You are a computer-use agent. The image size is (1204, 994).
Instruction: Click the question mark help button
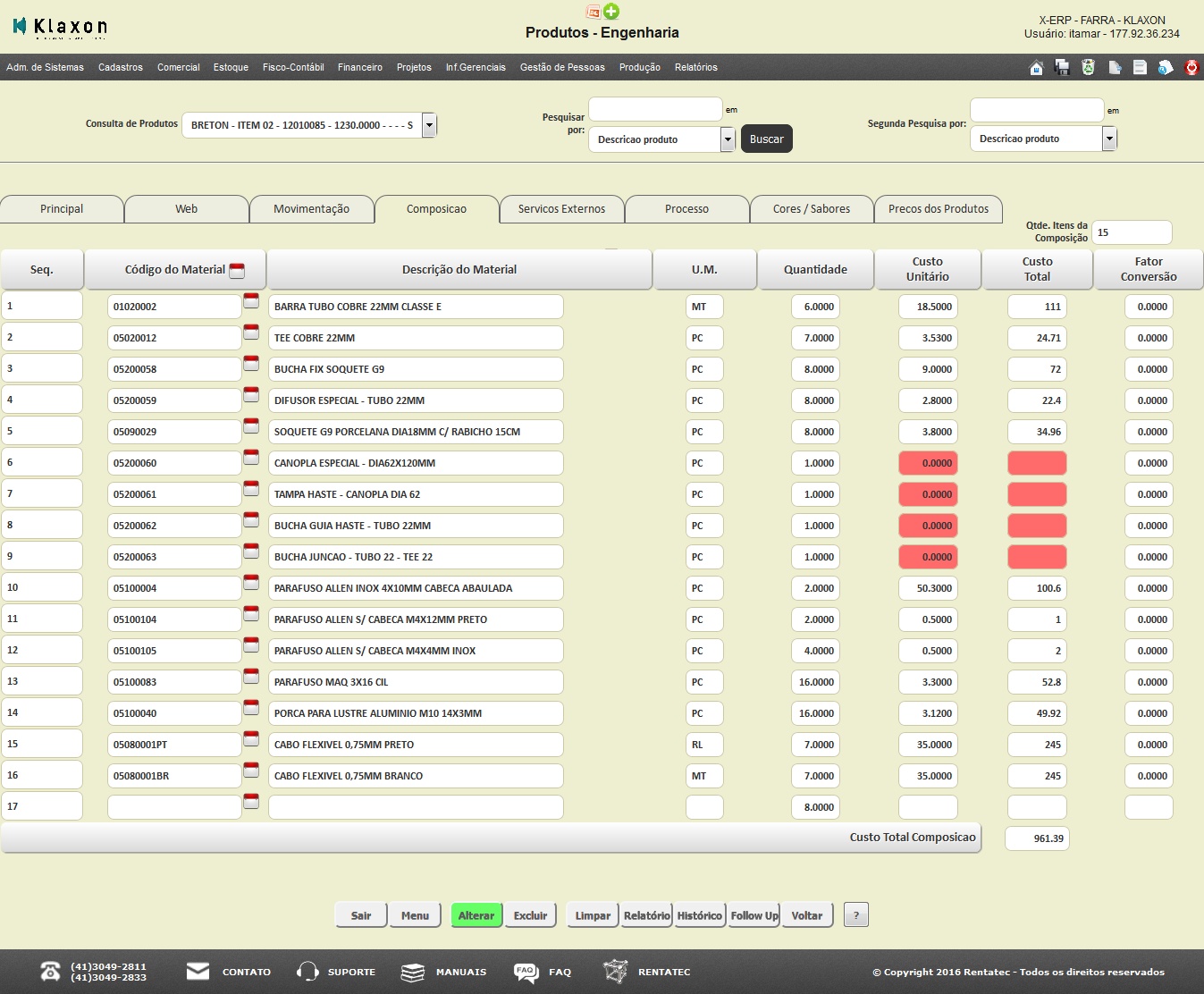click(856, 915)
